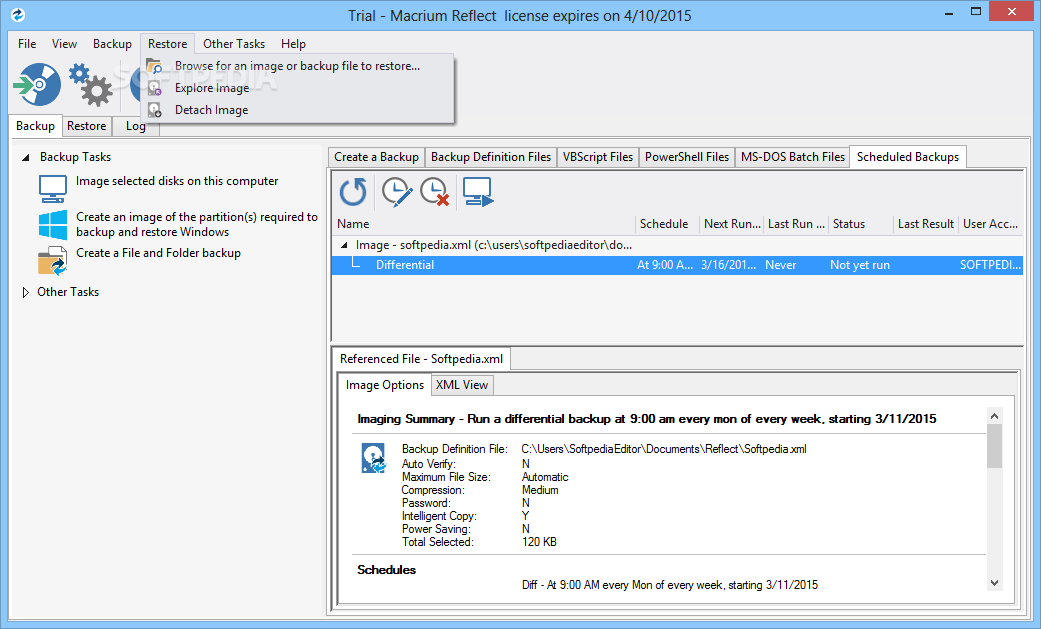The width and height of the screenshot is (1041, 629).
Task: Click the Browse for image menu icon
Action: 155,66
